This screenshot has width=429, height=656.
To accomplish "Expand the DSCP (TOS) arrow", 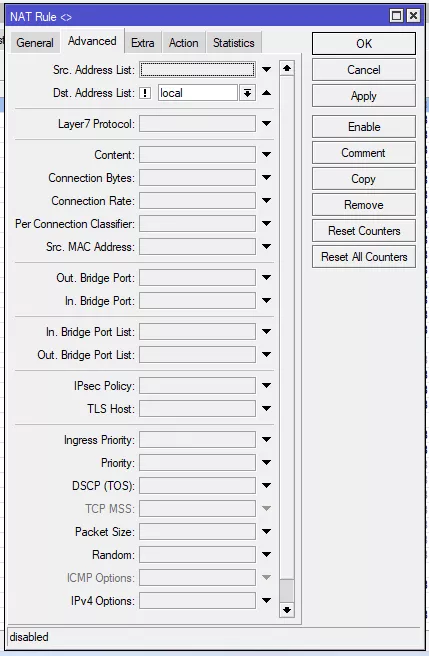I will coord(266,485).
